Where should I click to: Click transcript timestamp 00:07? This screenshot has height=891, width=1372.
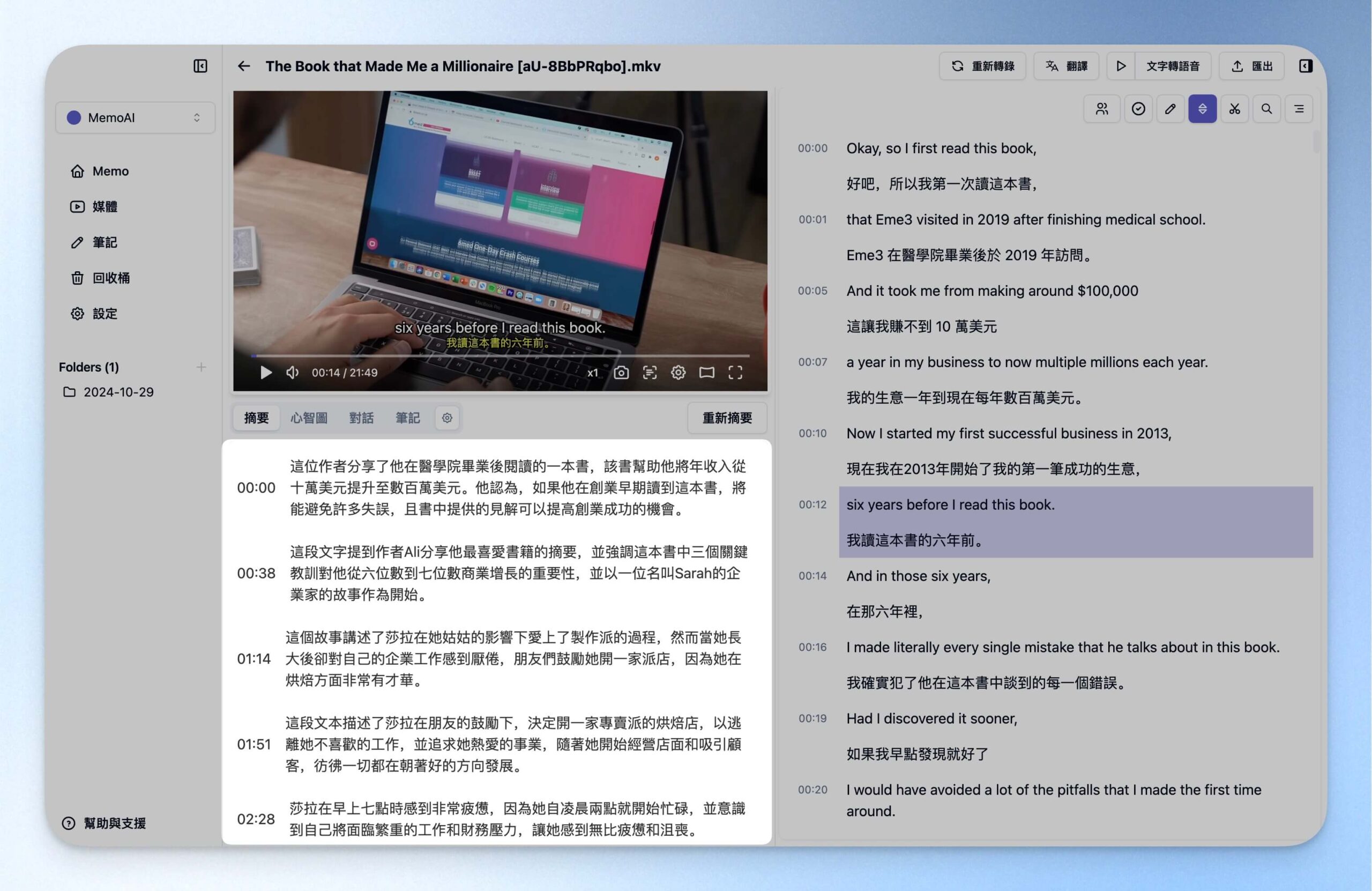(x=812, y=362)
